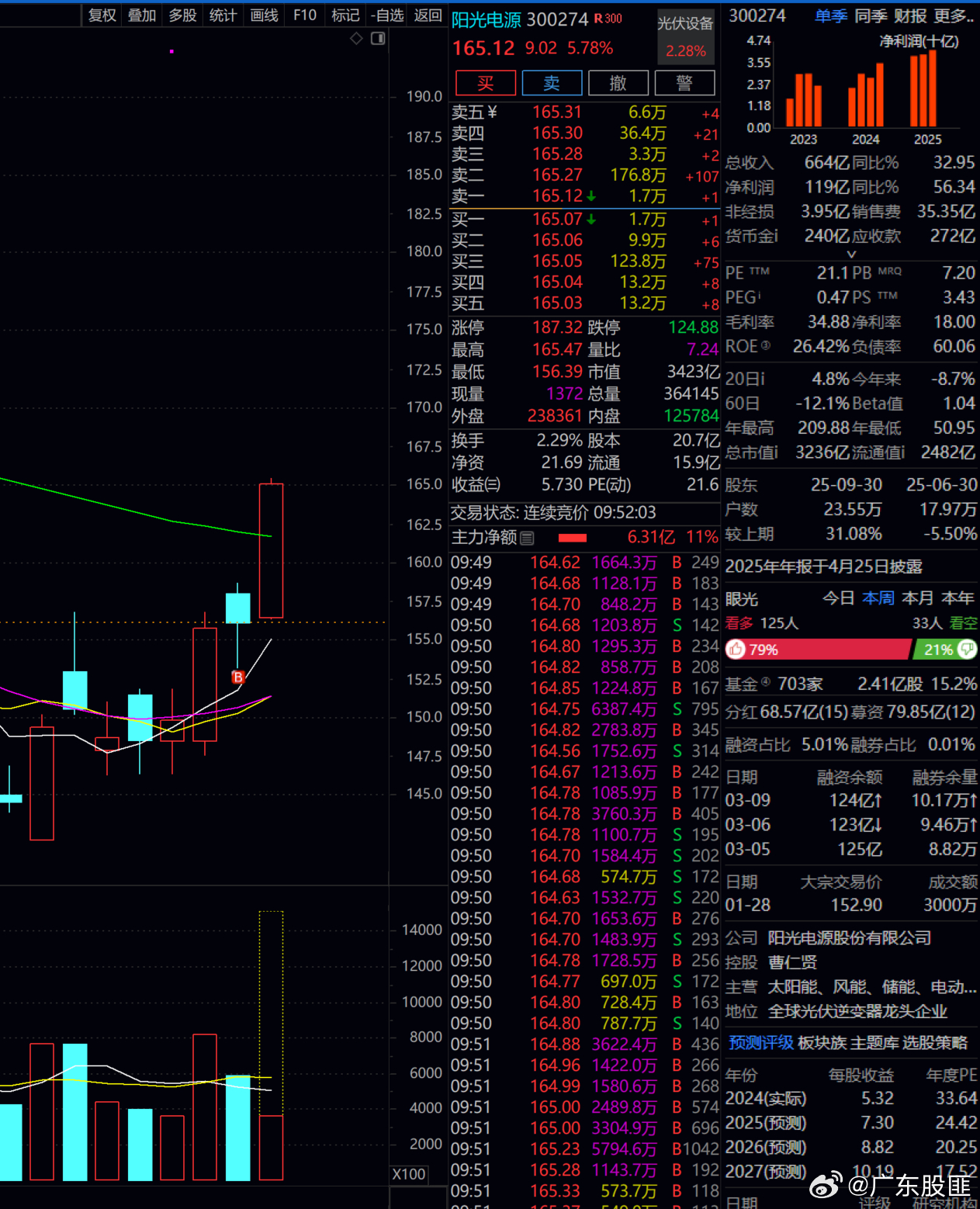
Task: Click the 交易状态 连续竞价 status line
Action: click(553, 513)
